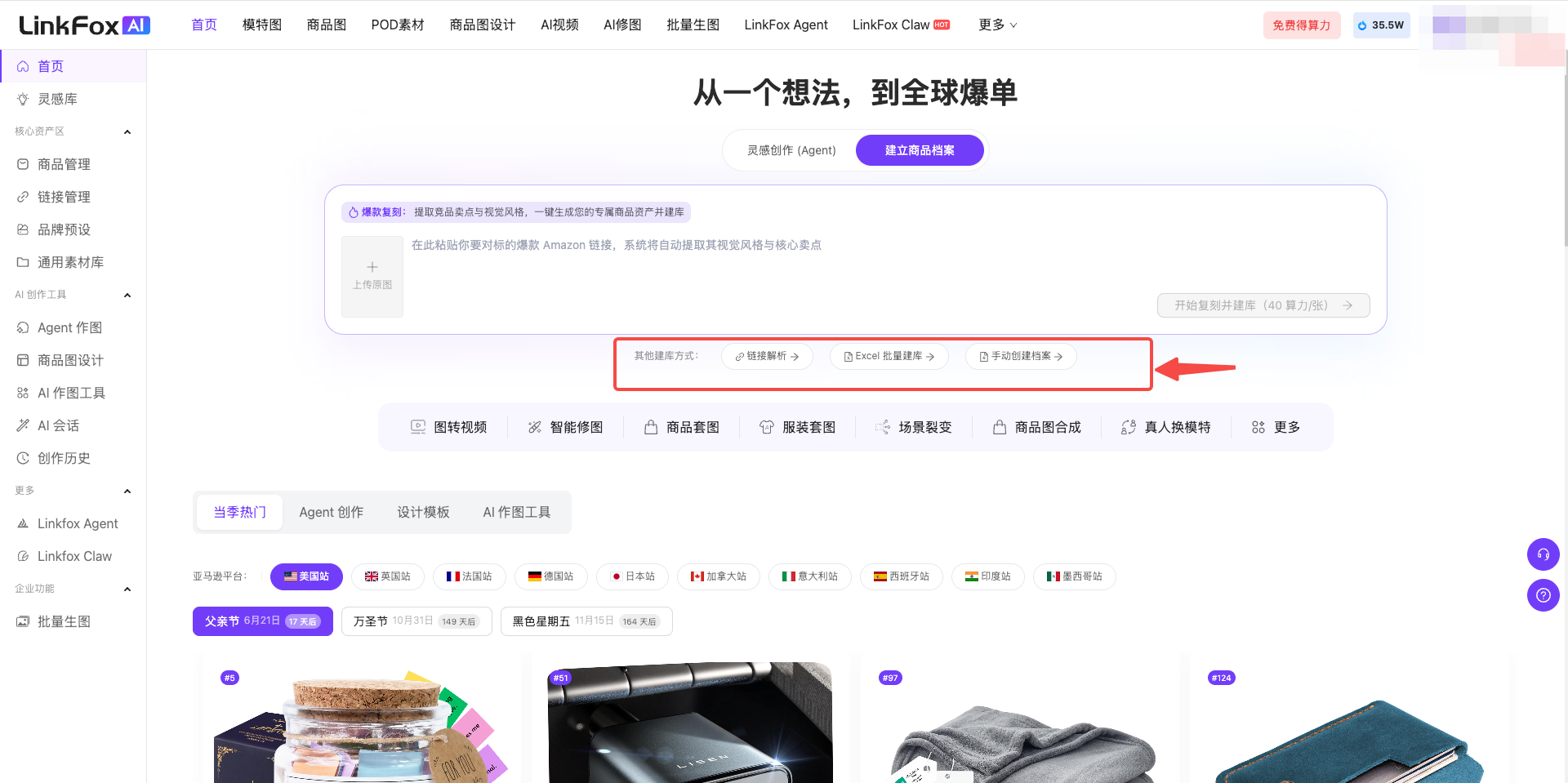
Task: Open the help question mark button
Action: (x=1543, y=595)
